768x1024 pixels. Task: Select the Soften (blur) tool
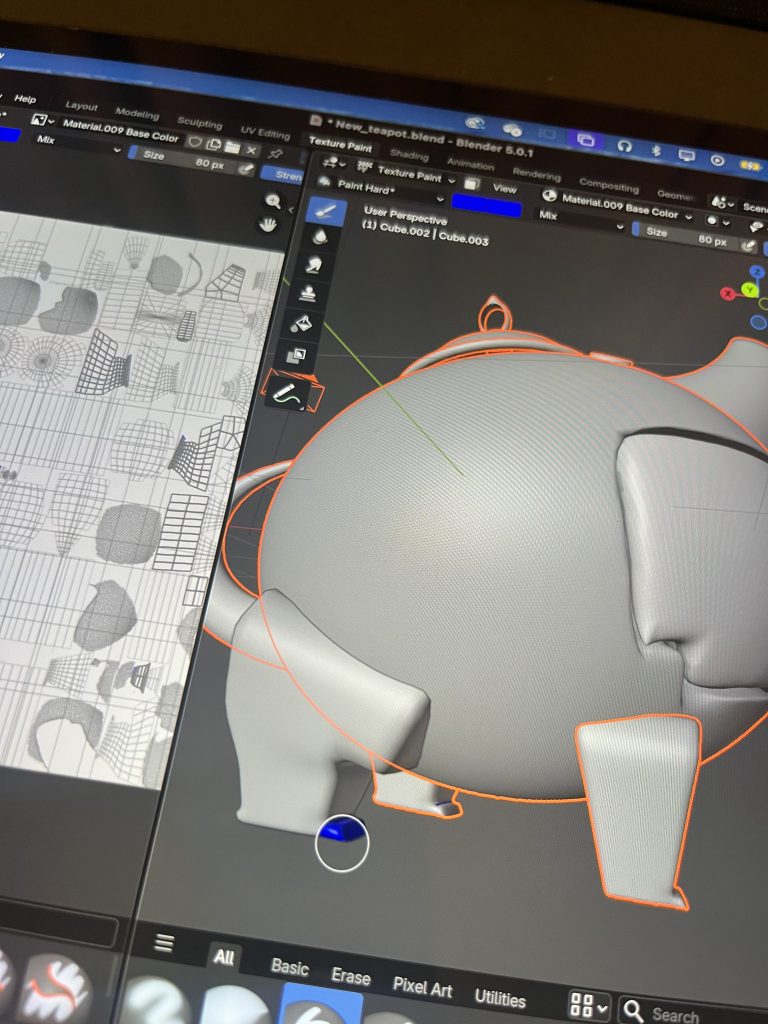(x=320, y=237)
